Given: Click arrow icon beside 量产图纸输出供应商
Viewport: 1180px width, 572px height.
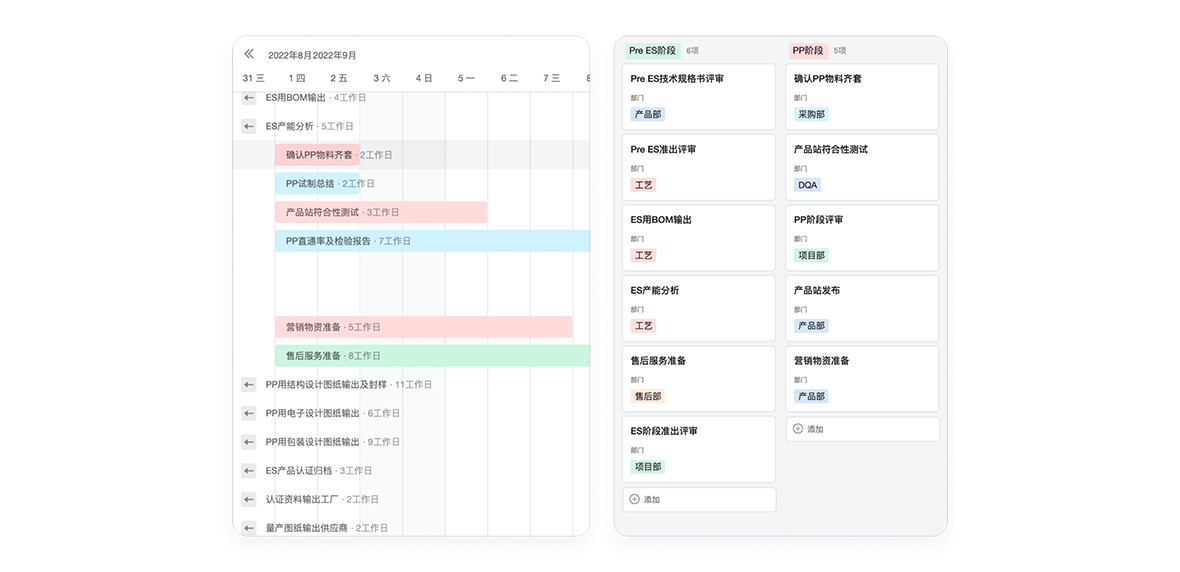Looking at the screenshot, I should point(249,527).
